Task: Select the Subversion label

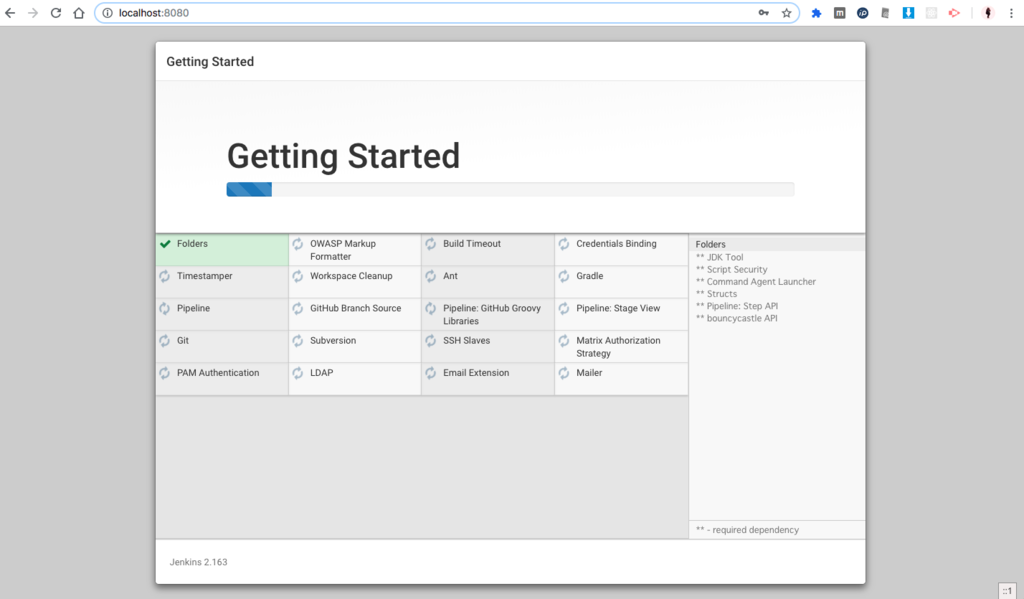Action: click(x=333, y=340)
